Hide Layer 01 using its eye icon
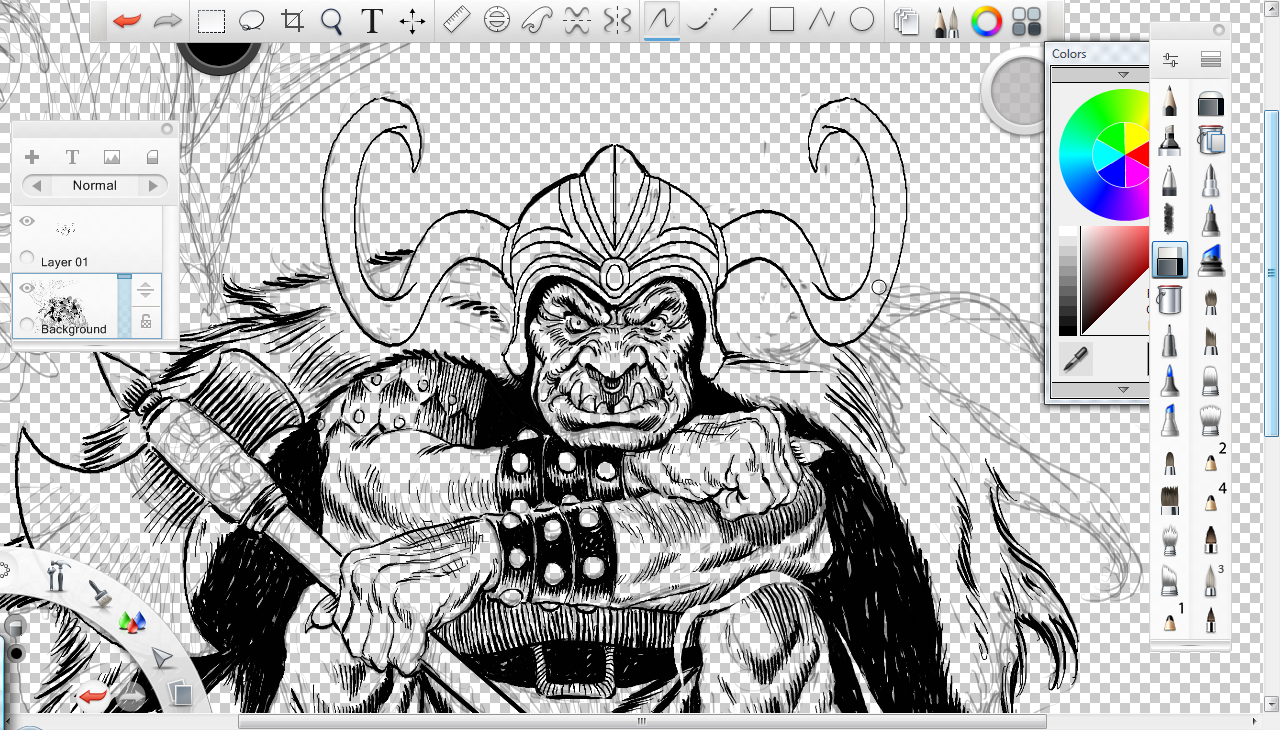 [x=27, y=221]
